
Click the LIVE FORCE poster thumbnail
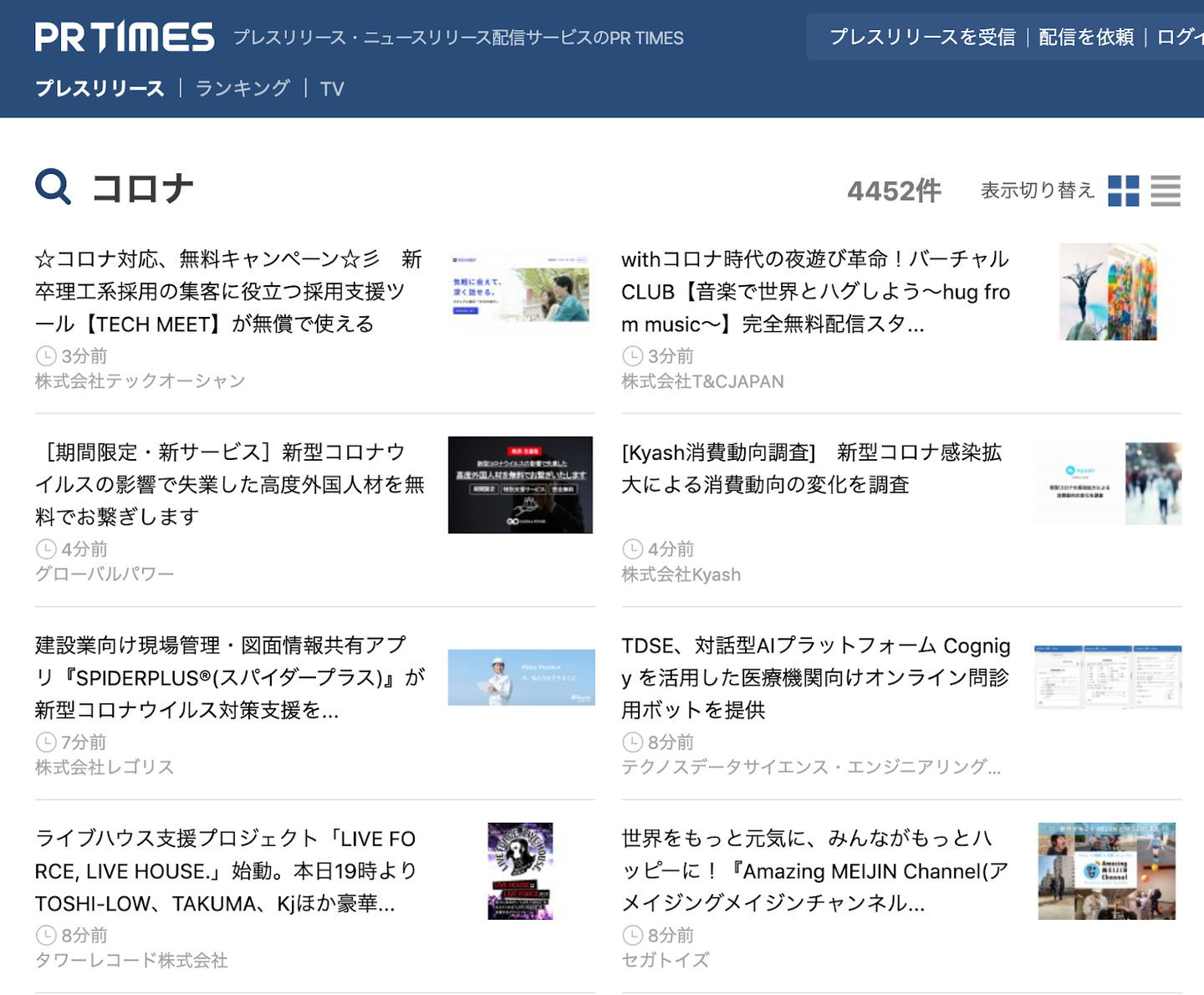coord(520,870)
